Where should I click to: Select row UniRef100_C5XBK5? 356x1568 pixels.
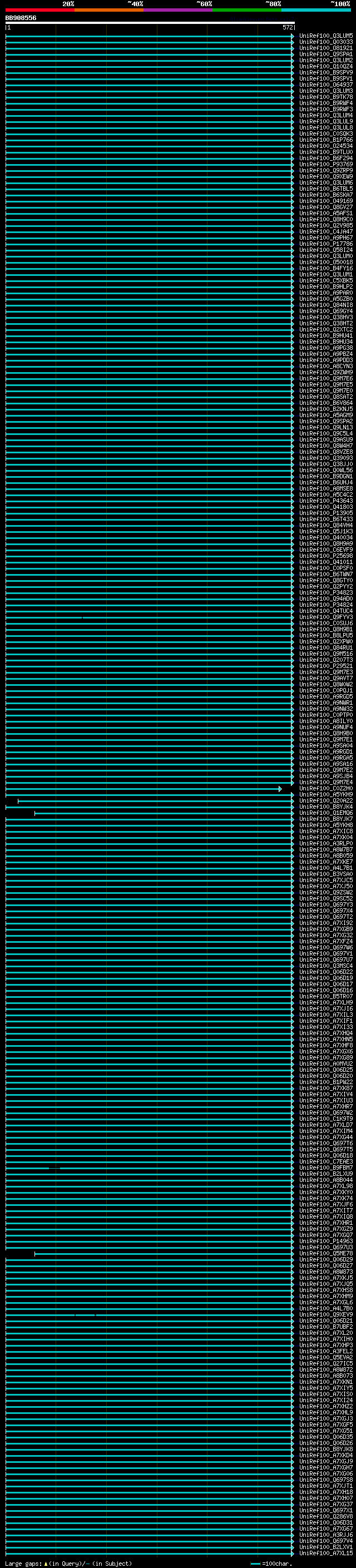pos(326,280)
